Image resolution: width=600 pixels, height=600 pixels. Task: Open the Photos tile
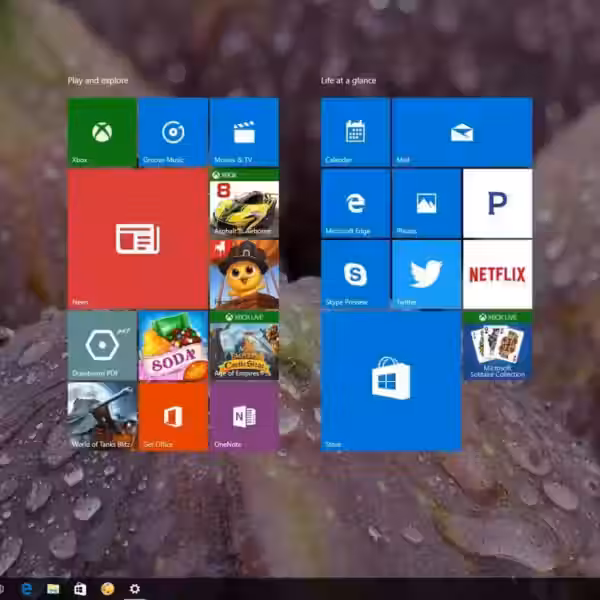pyautogui.click(x=426, y=203)
